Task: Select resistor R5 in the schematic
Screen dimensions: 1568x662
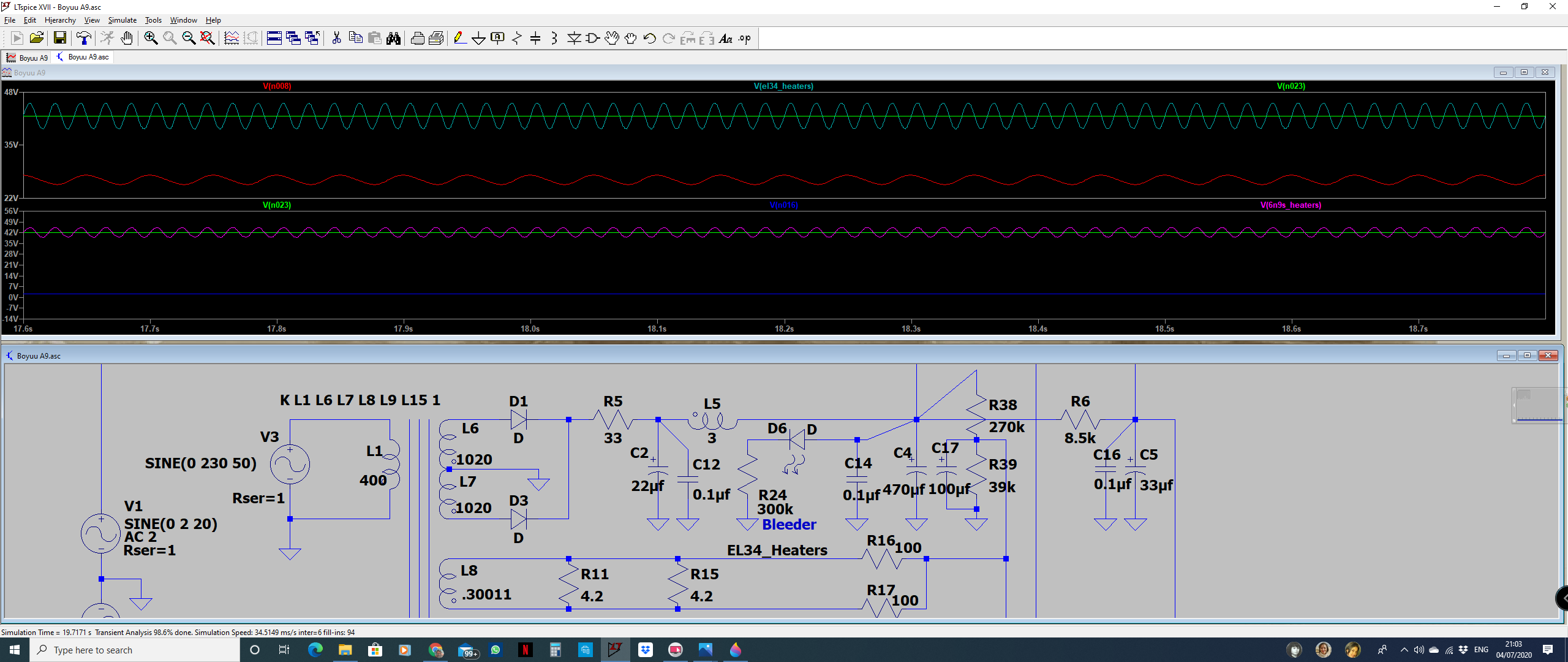Action: pos(612,420)
